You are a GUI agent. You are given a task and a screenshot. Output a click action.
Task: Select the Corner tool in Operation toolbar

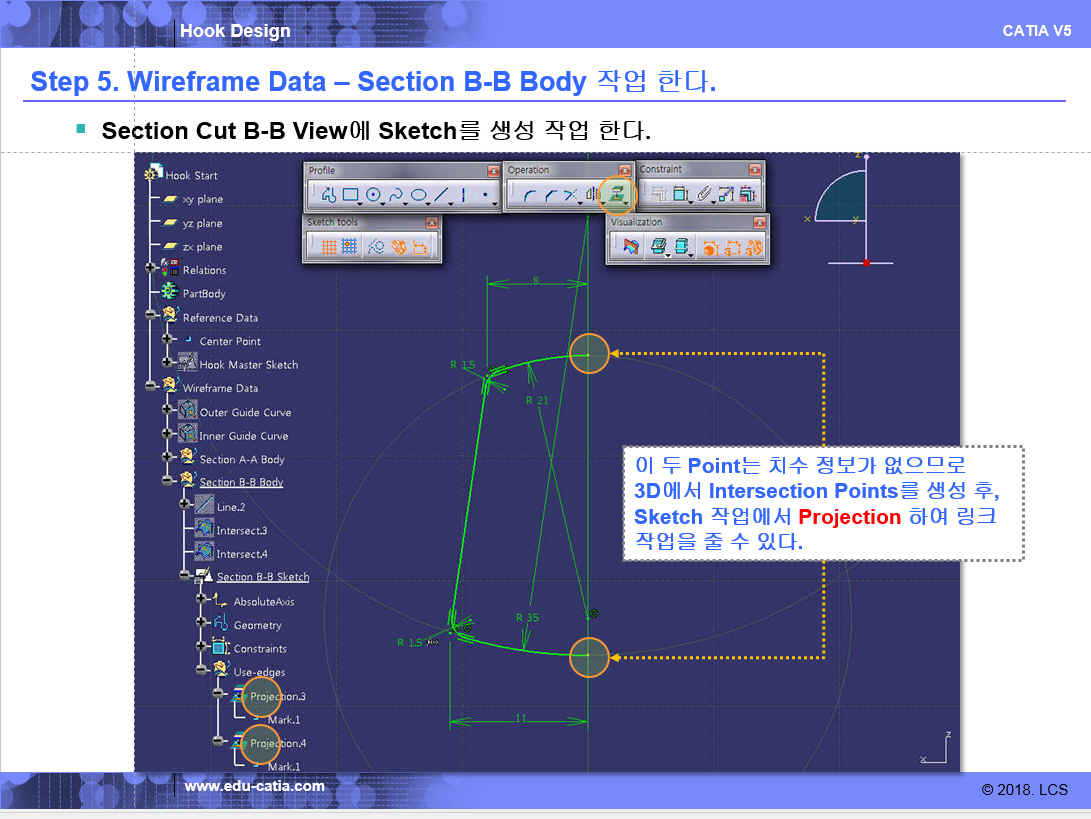pyautogui.click(x=528, y=195)
